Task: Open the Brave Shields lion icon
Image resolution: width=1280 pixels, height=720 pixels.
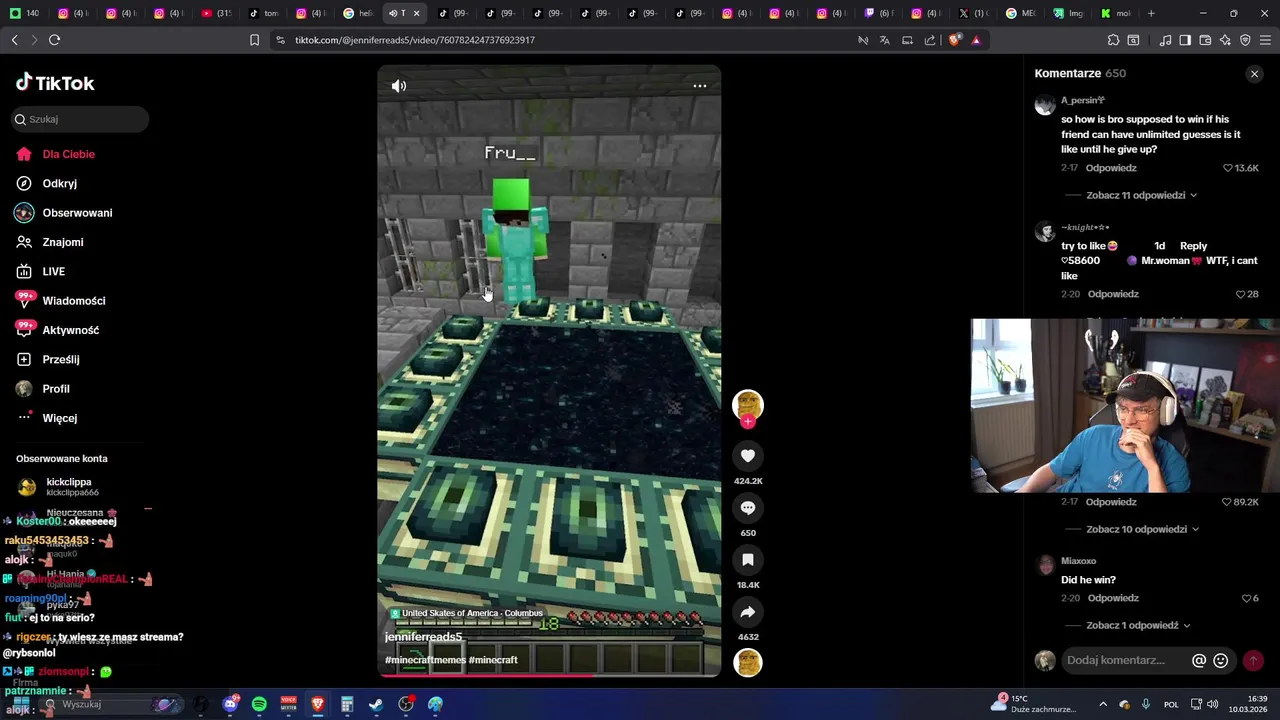Action: tap(955, 40)
